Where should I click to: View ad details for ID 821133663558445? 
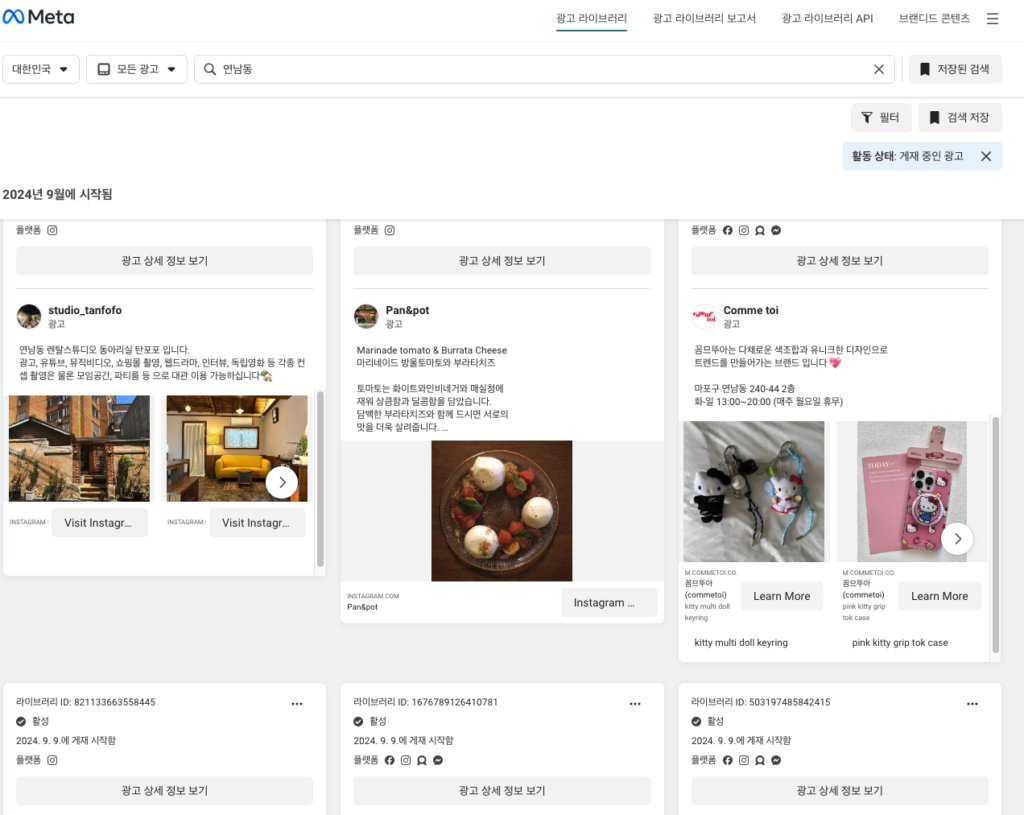165,790
